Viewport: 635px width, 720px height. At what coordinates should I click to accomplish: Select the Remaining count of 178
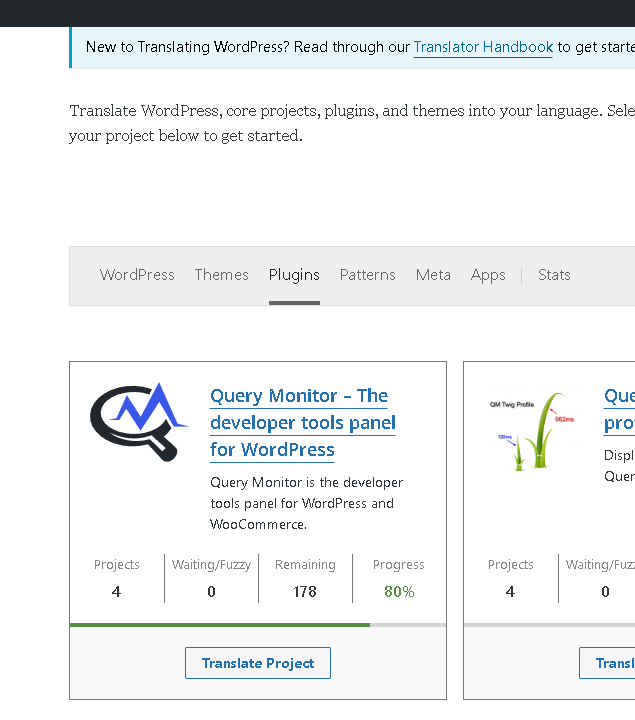tap(305, 592)
